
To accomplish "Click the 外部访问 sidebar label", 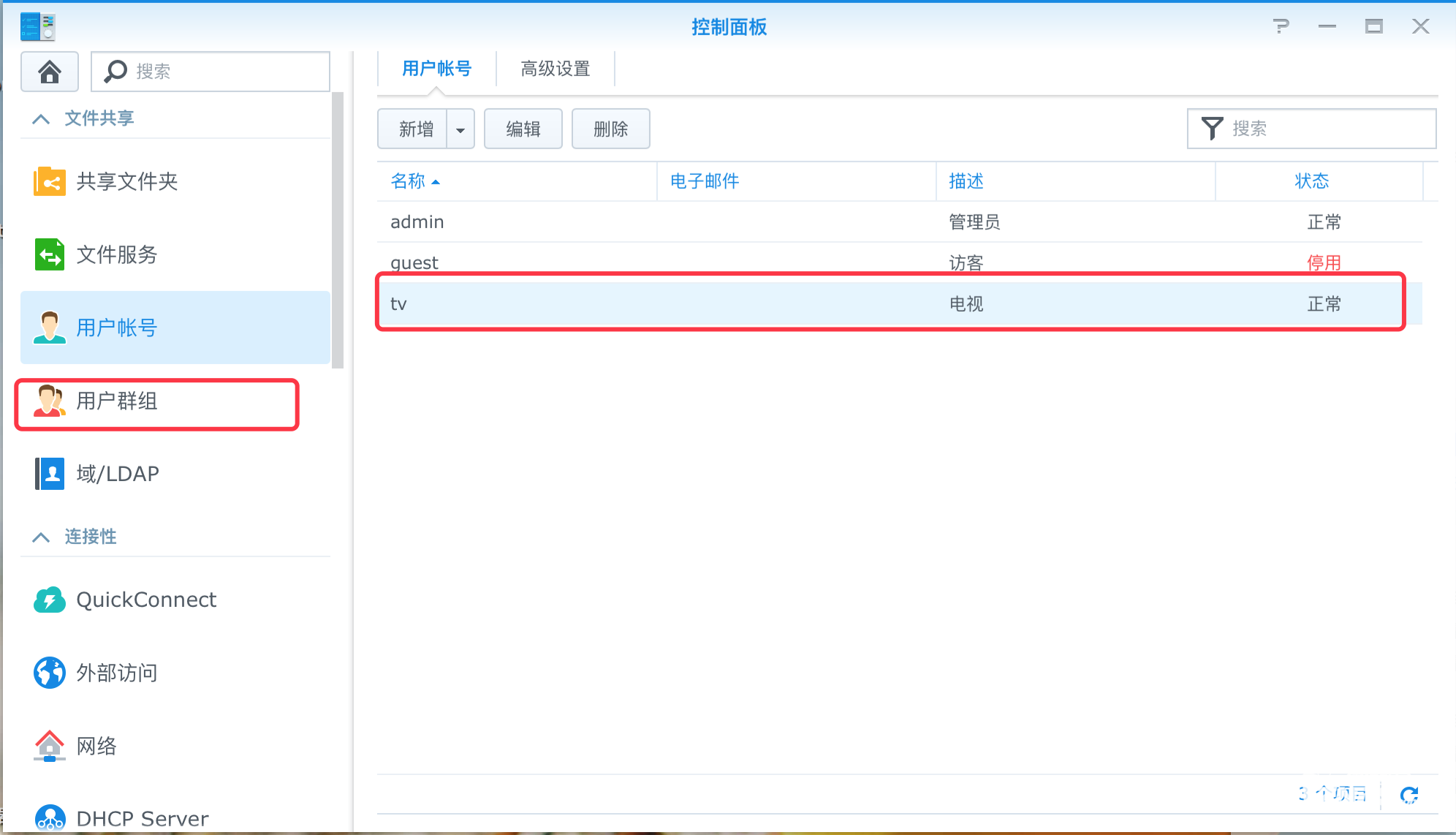I will tap(117, 673).
